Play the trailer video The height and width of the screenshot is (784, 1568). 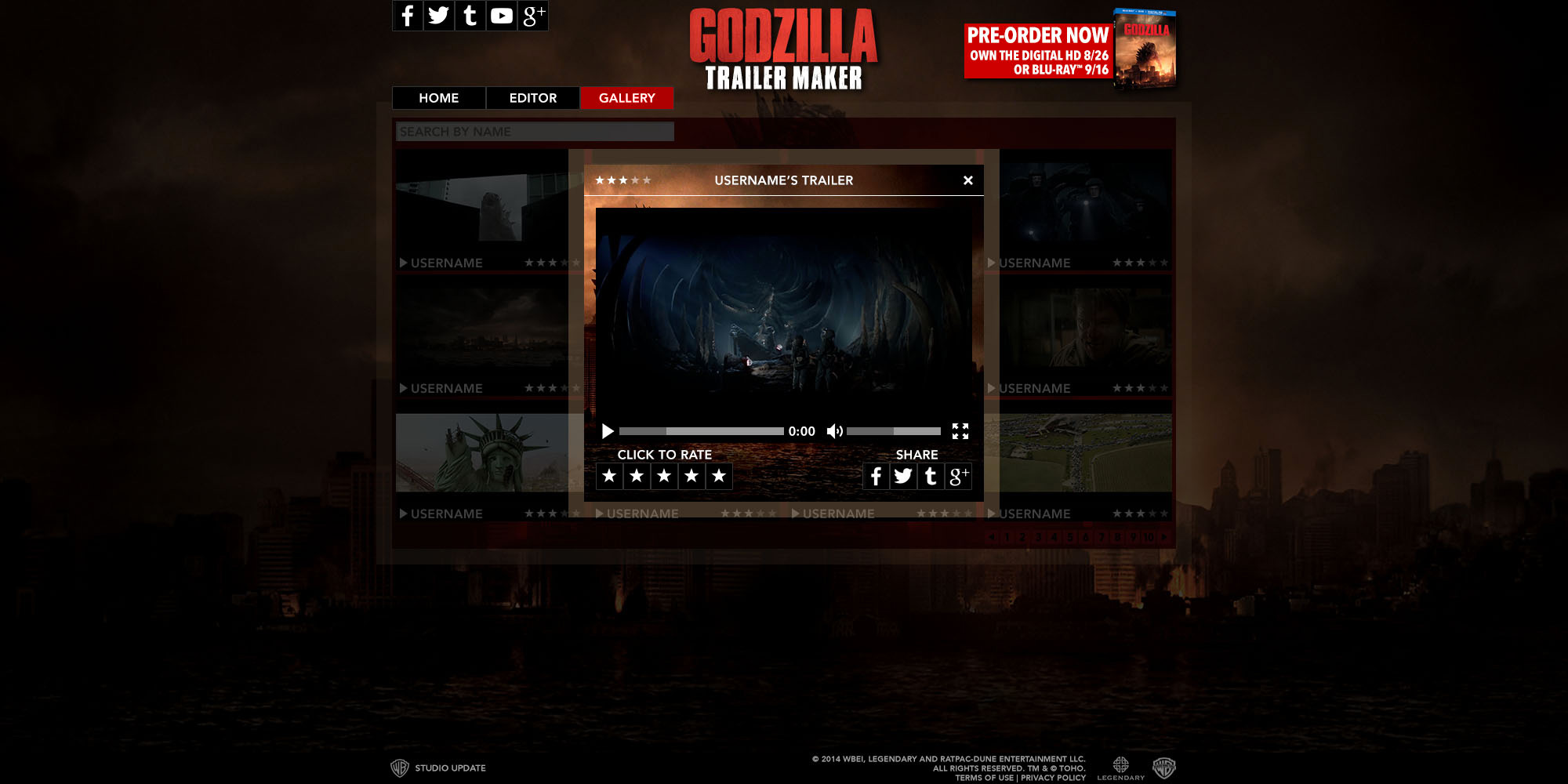click(x=608, y=431)
